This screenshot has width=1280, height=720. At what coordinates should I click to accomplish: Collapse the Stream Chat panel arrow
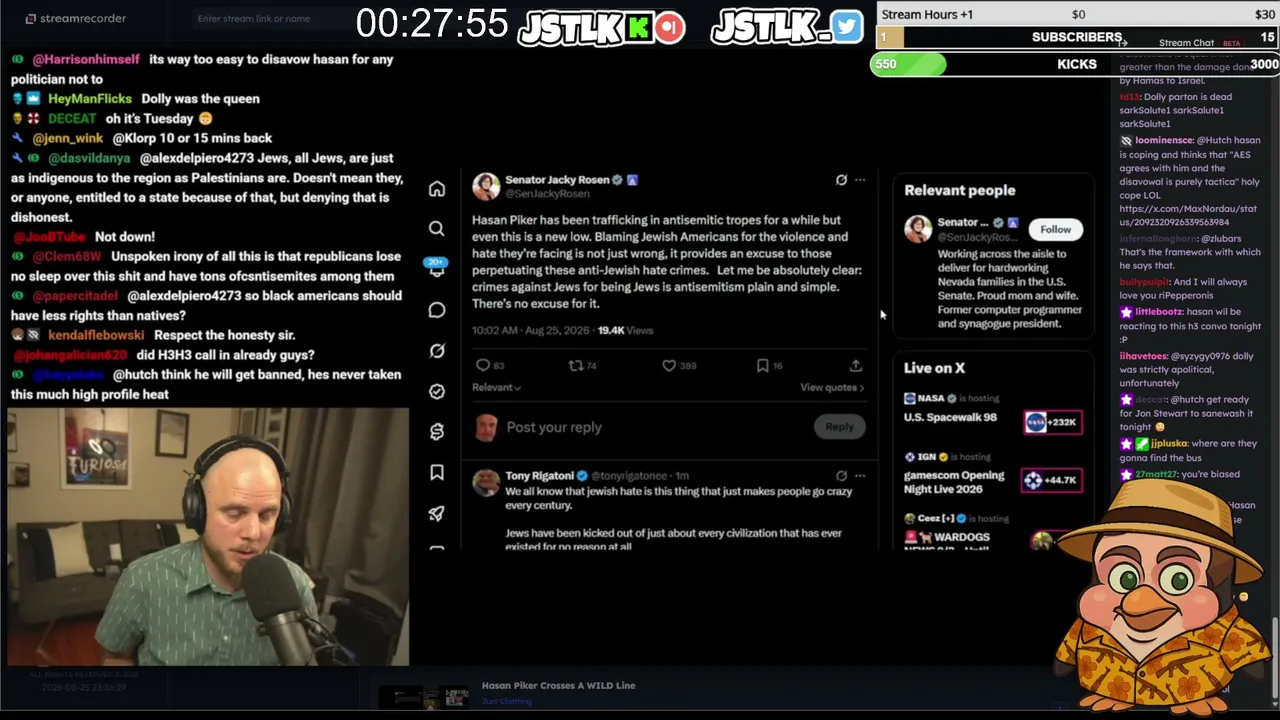click(1122, 43)
